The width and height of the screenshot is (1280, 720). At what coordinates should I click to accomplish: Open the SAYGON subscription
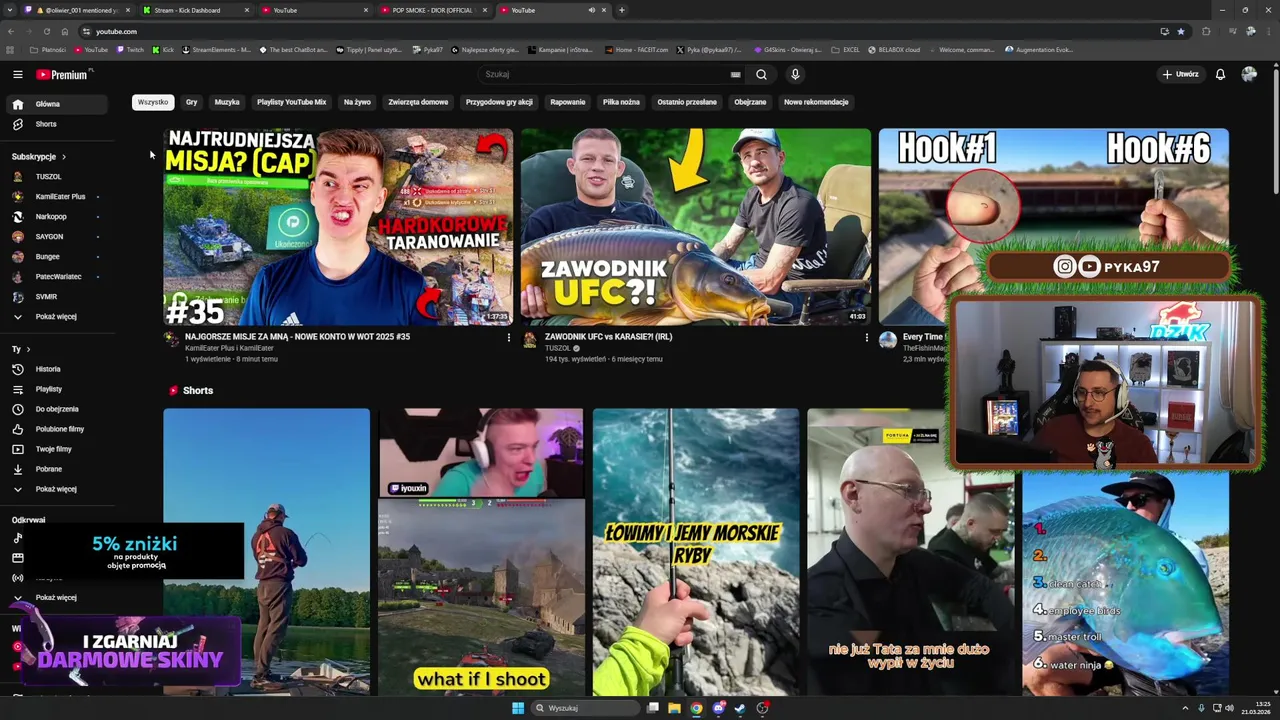(57, 237)
